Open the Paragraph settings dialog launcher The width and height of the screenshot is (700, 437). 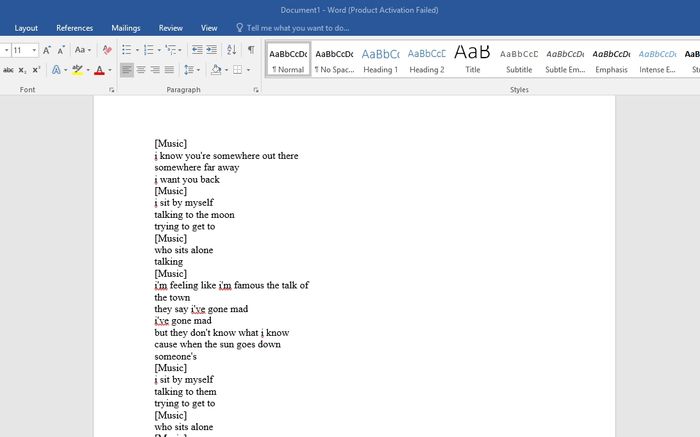[x=256, y=90]
